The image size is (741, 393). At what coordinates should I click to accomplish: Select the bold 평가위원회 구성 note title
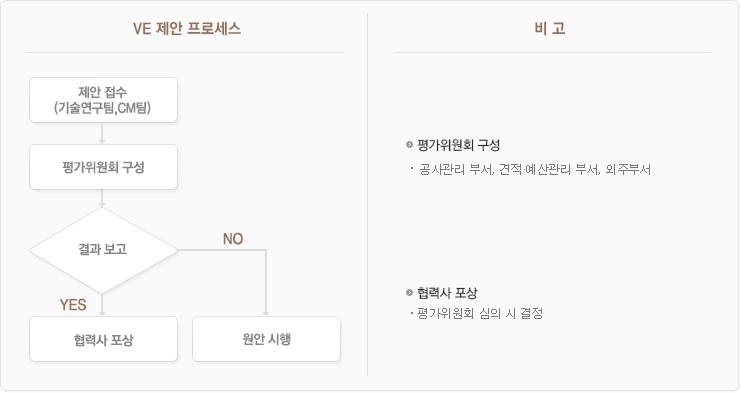tap(458, 145)
